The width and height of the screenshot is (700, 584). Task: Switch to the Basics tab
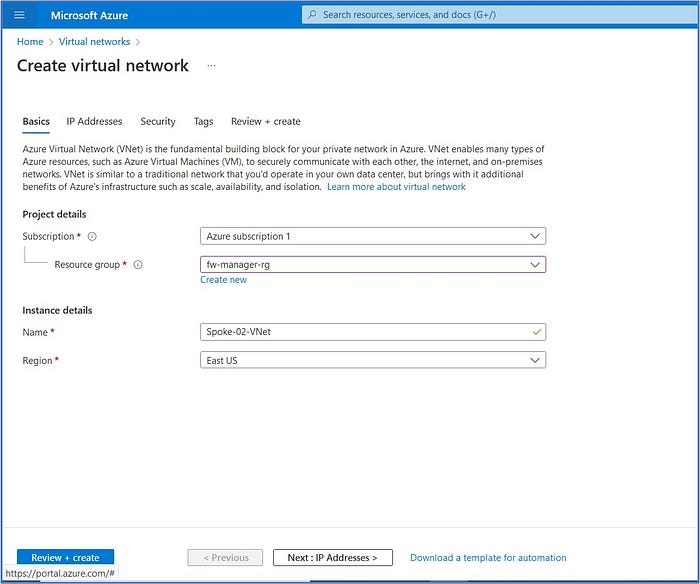pyautogui.click(x=36, y=121)
